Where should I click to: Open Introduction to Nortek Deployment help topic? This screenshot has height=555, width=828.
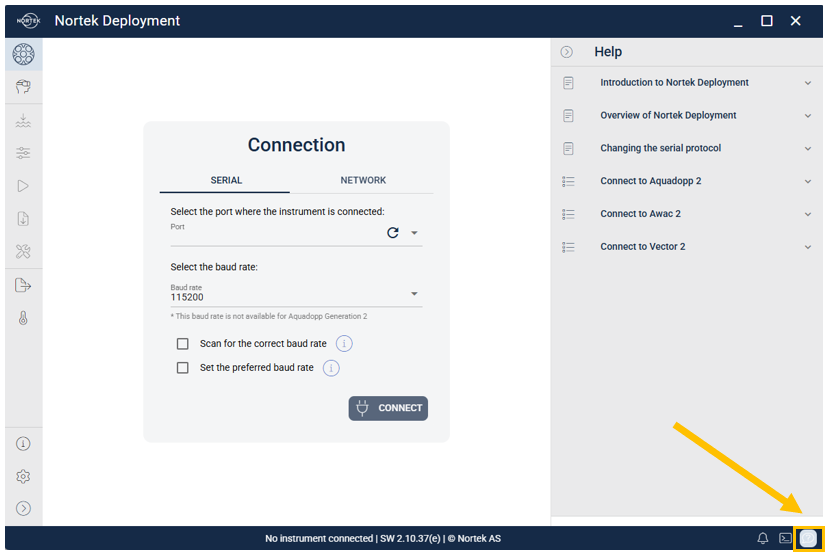point(674,82)
